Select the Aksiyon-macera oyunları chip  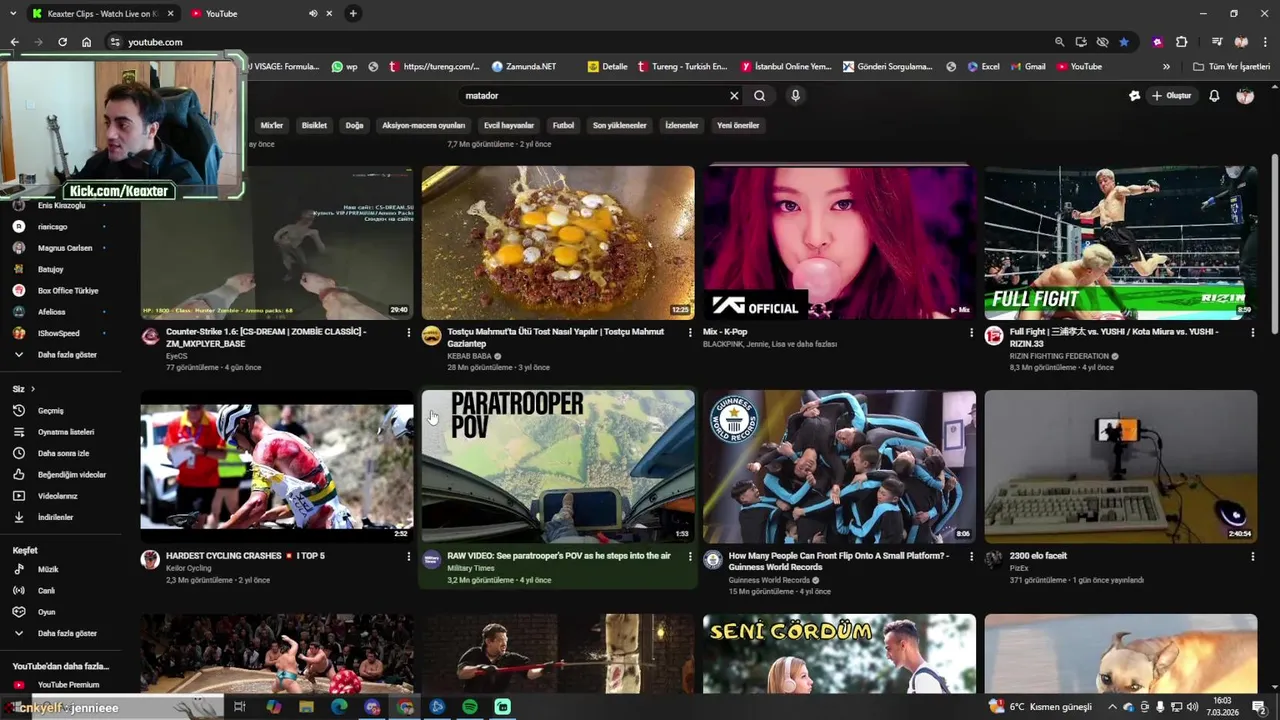(x=423, y=126)
